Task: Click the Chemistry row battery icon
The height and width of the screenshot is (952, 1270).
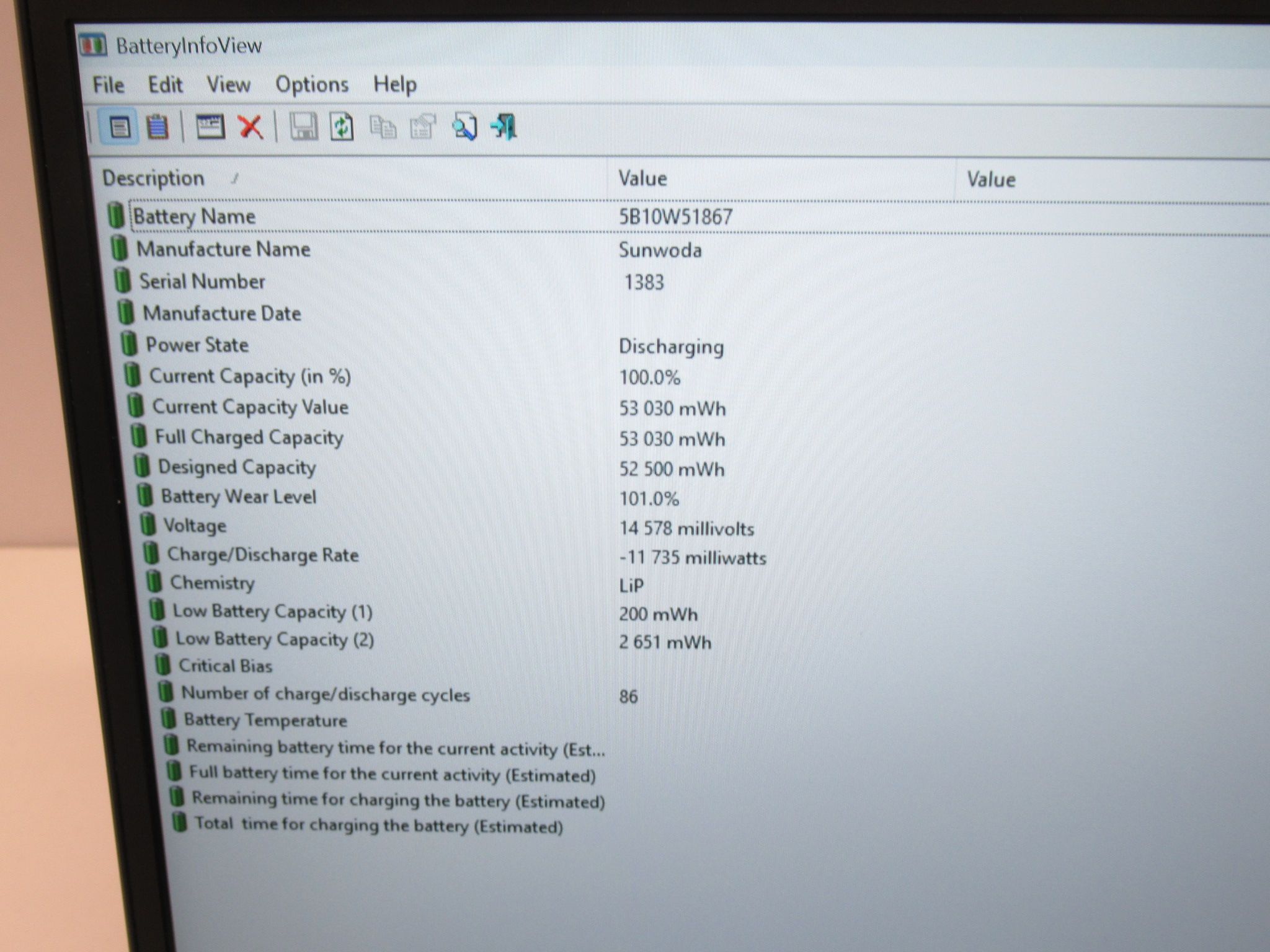Action: [x=154, y=581]
